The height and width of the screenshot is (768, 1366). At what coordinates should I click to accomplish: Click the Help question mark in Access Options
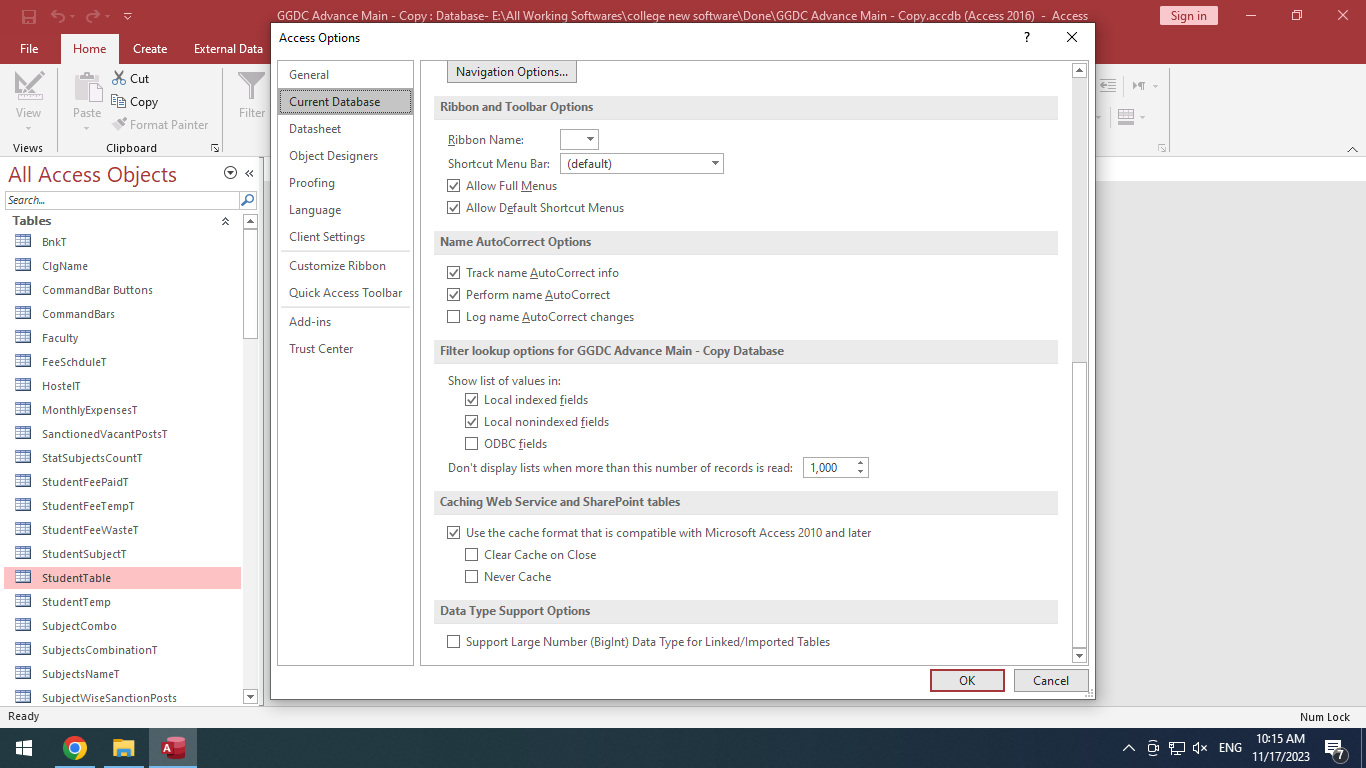(x=1026, y=37)
